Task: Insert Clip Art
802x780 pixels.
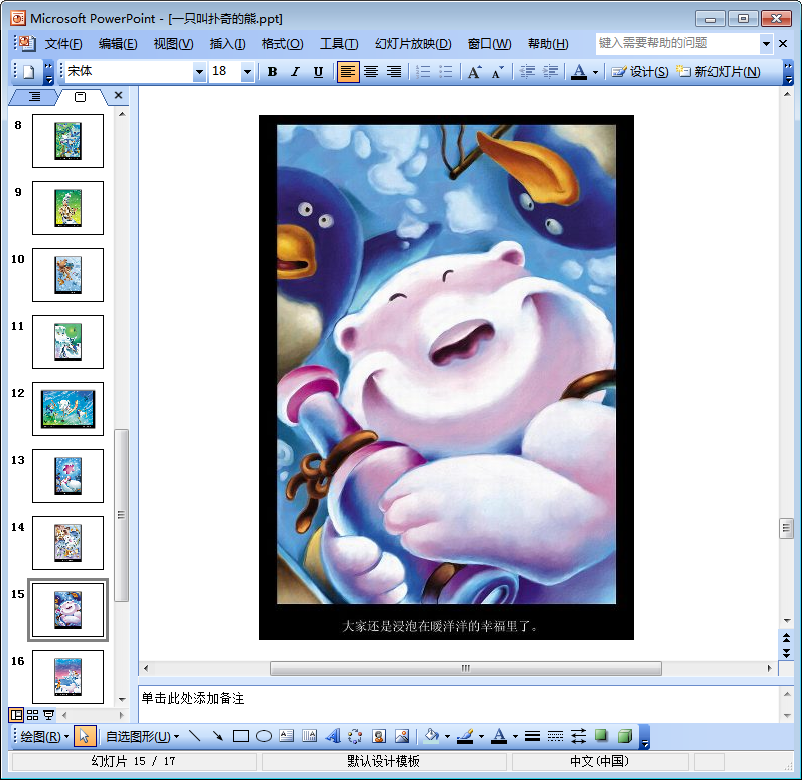Action: pyautogui.click(x=378, y=737)
